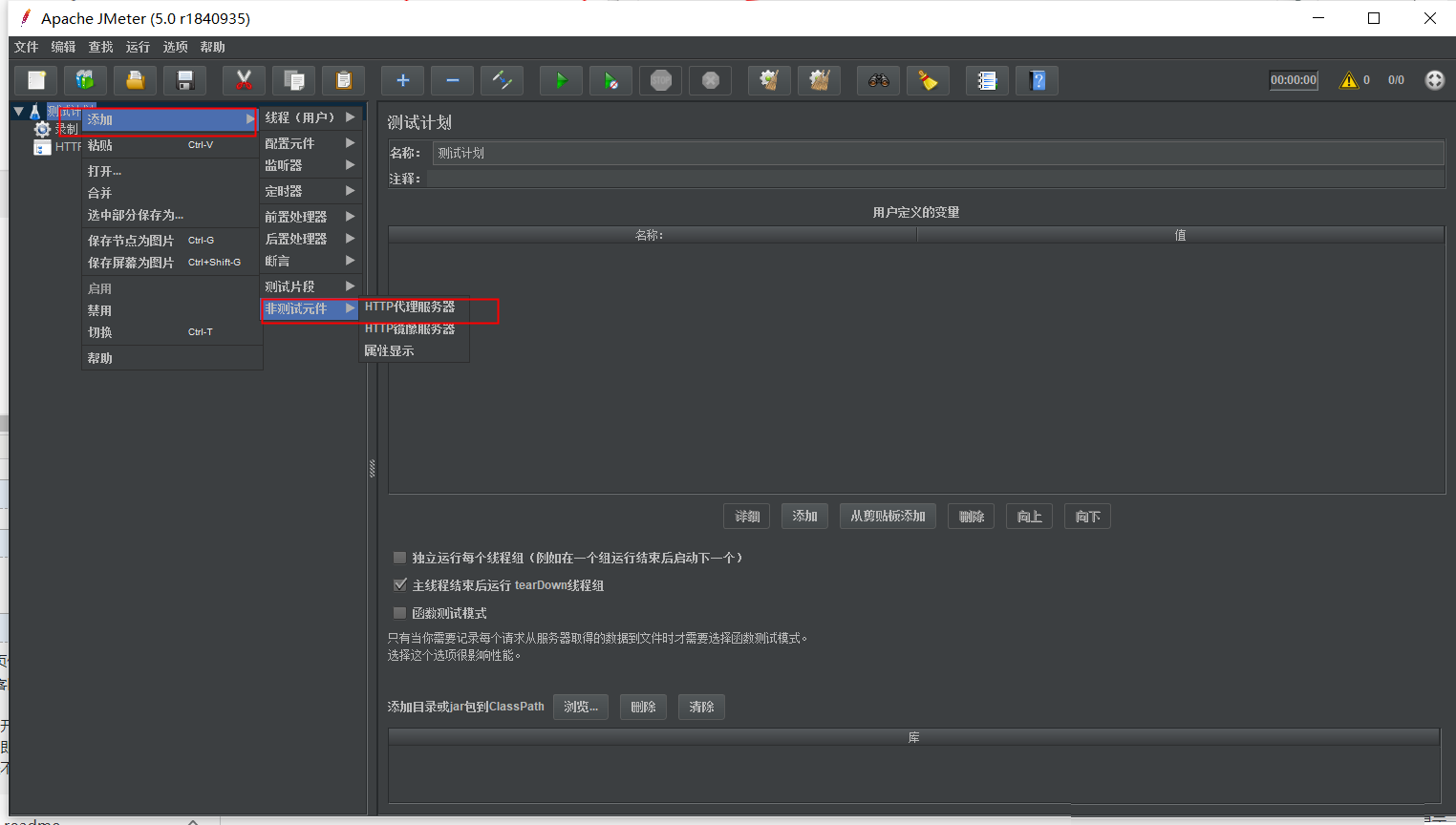Click the 名称 input field
Image resolution: width=1456 pixels, height=825 pixels.
tap(938, 153)
